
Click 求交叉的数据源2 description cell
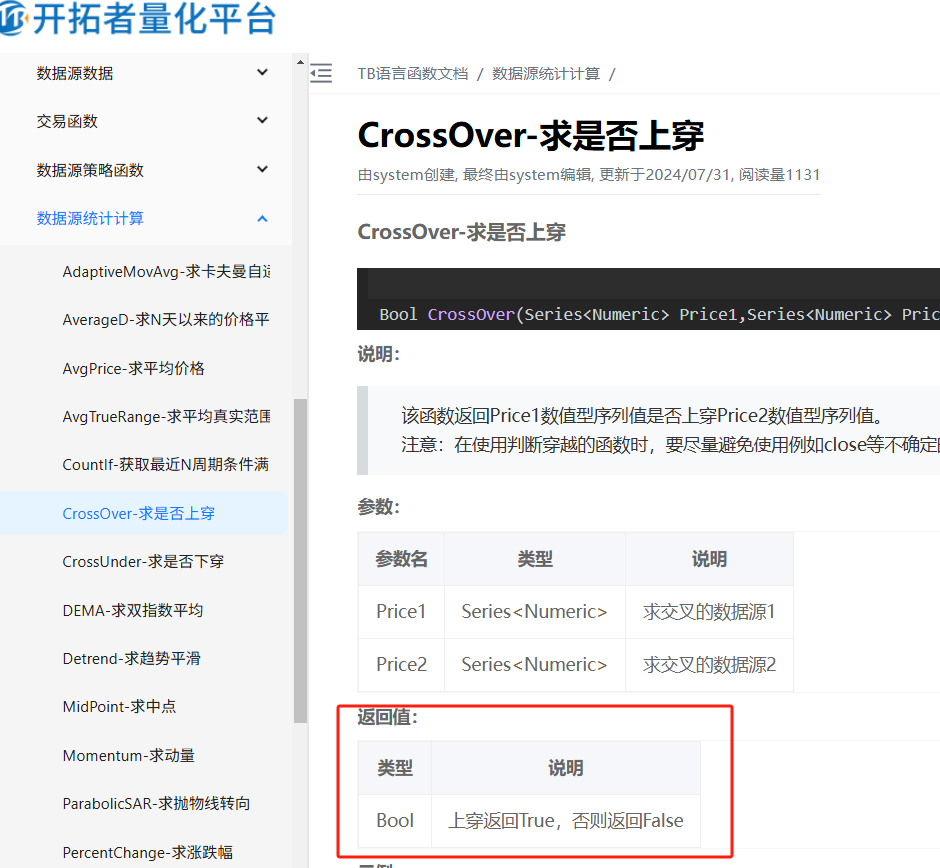[x=709, y=664]
